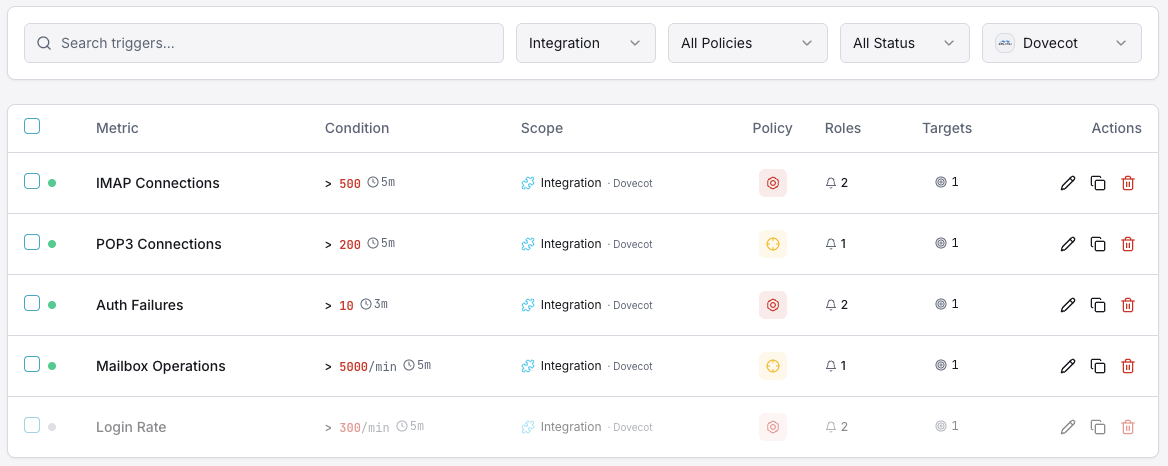Duplicate the POP3 Connections trigger
The height and width of the screenshot is (466, 1168).
pos(1098,244)
